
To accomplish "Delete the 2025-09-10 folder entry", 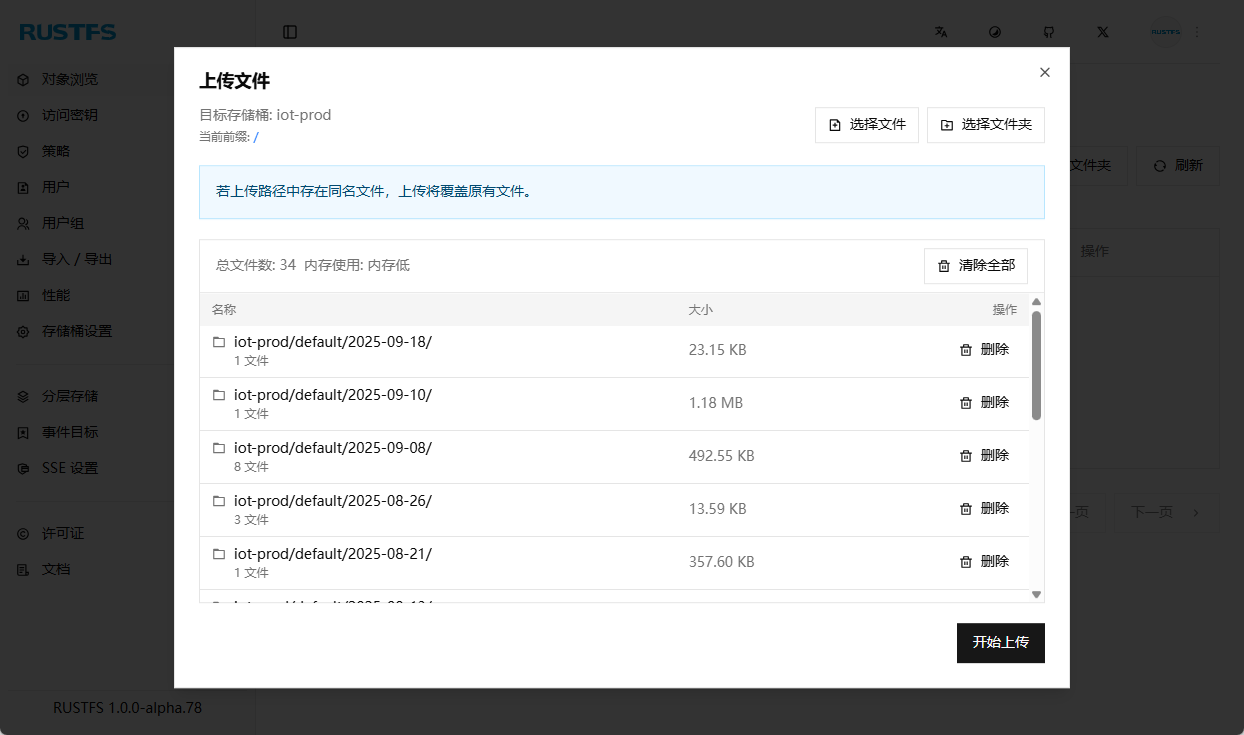I will (x=984, y=402).
